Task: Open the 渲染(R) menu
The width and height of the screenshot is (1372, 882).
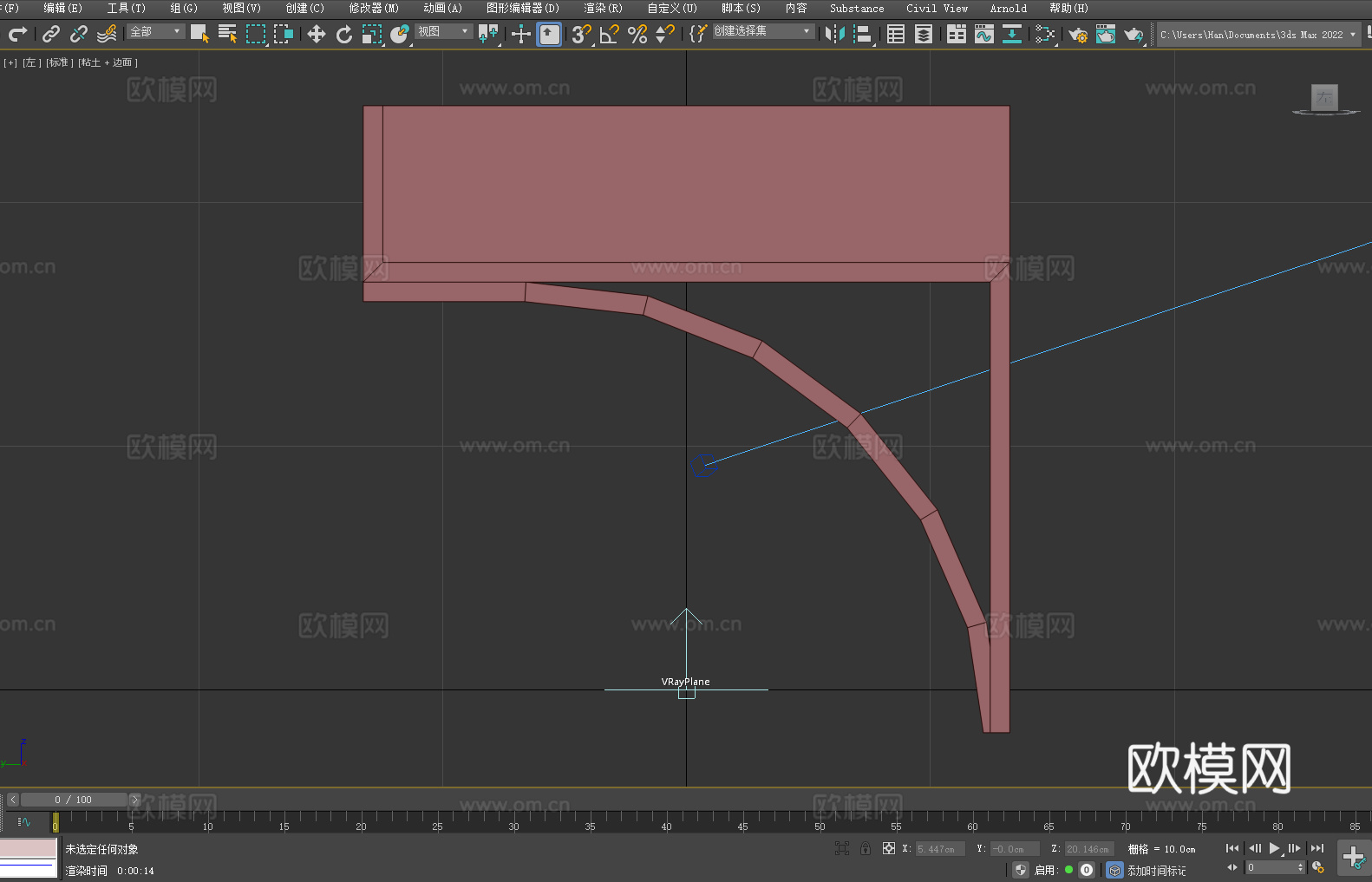Action: click(603, 8)
